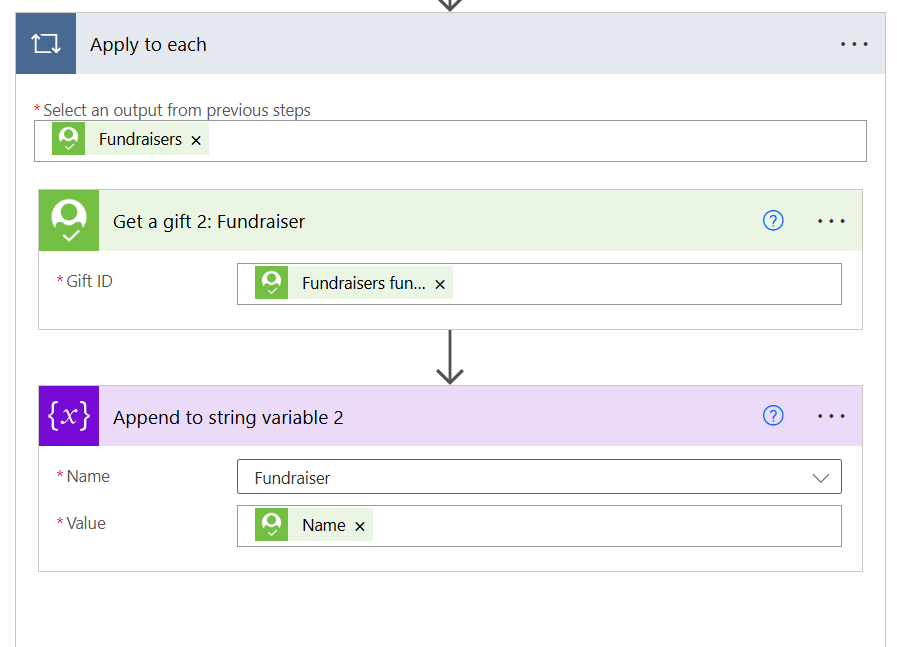Remove the Name token from the Value field
This screenshot has height=647, width=897.
click(x=360, y=526)
